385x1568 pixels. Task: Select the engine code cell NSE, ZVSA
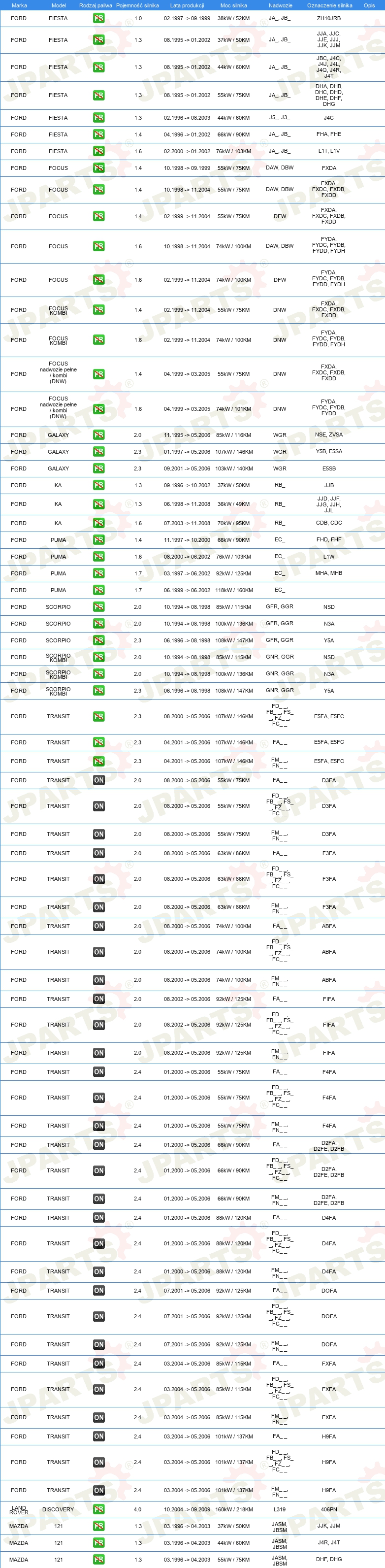click(328, 435)
